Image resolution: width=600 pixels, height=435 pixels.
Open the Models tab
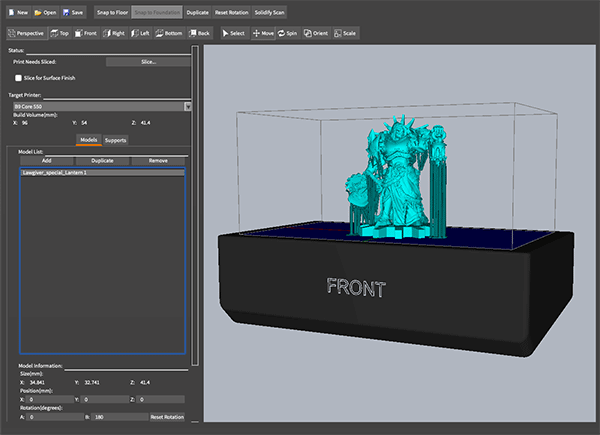click(x=89, y=140)
